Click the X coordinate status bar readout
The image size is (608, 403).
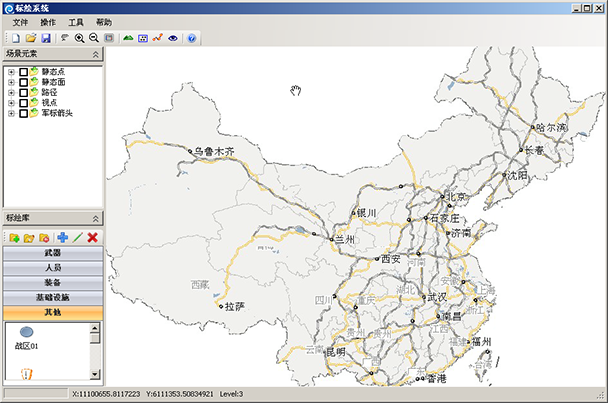coord(106,394)
